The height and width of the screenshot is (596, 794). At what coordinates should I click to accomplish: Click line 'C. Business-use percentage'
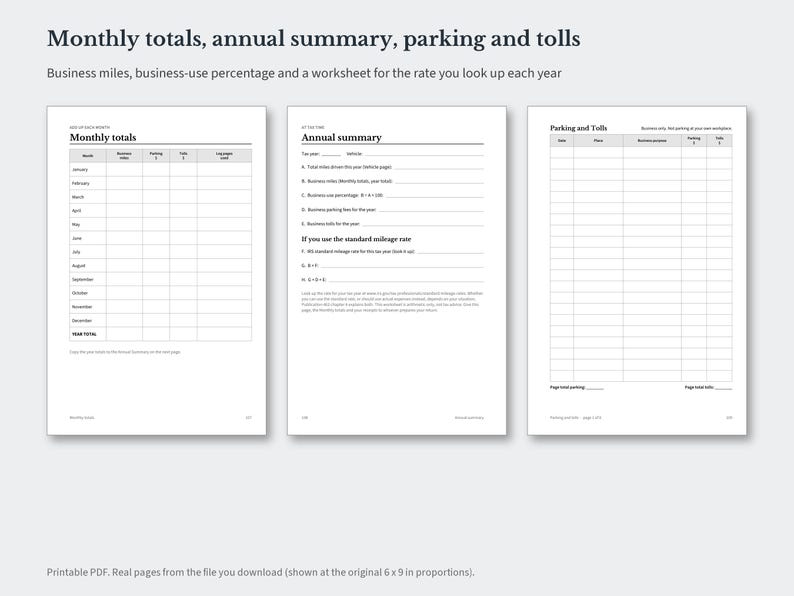coord(392,195)
